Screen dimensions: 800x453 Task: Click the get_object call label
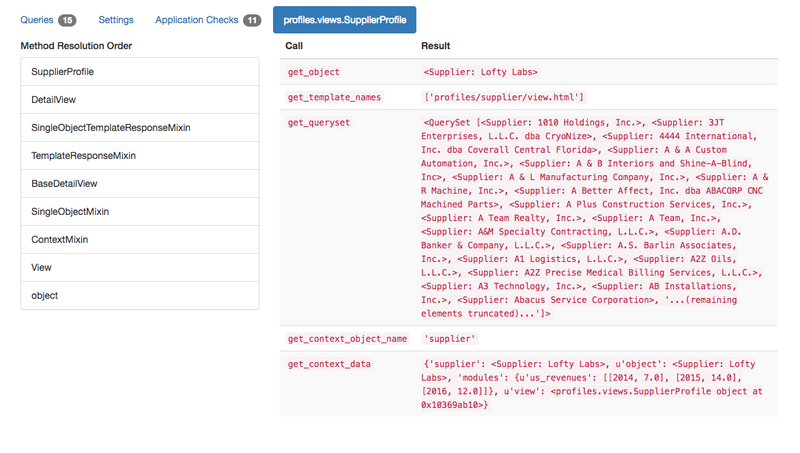click(313, 72)
